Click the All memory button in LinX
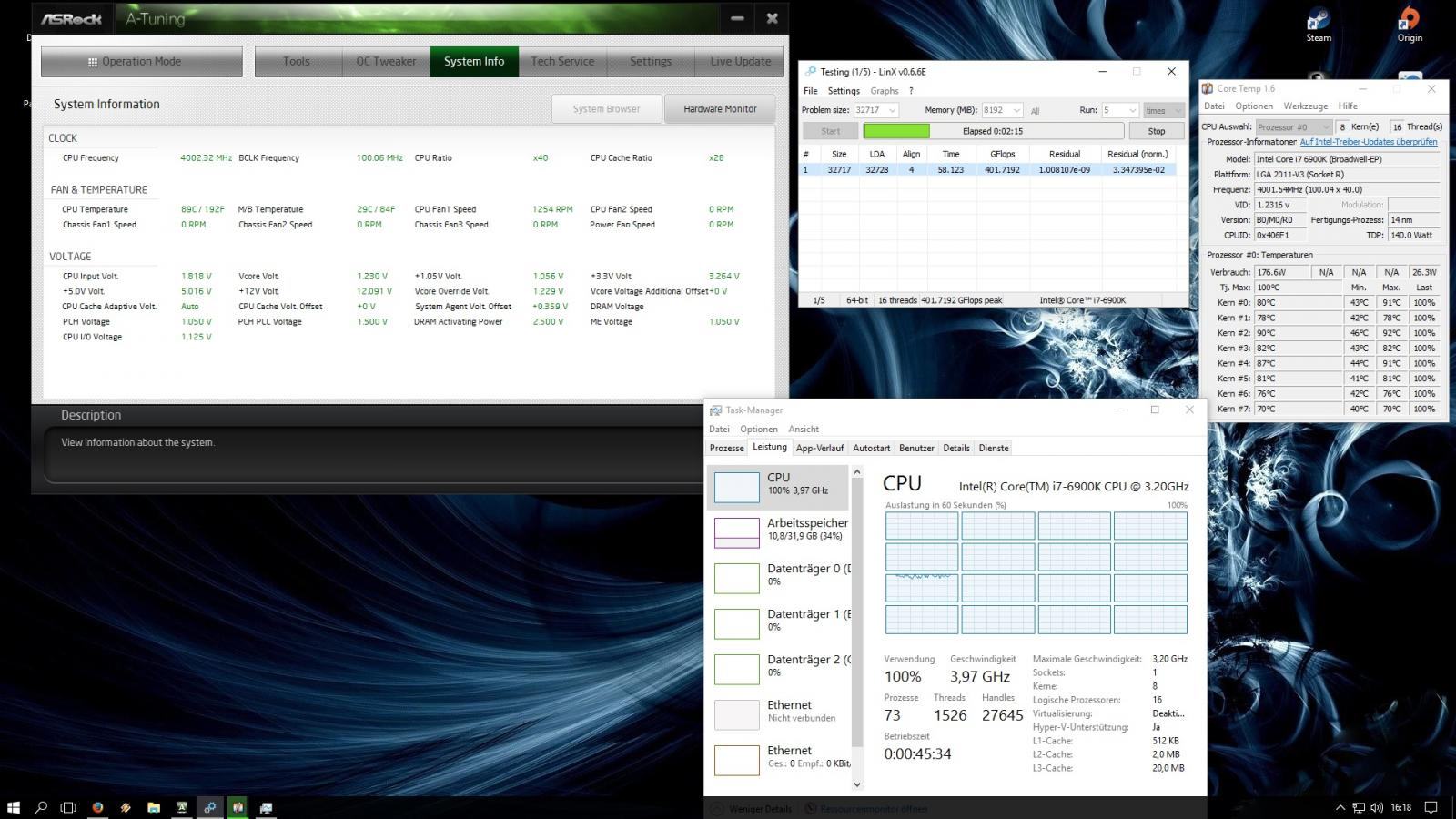Image resolution: width=1456 pixels, height=819 pixels. click(x=1035, y=110)
